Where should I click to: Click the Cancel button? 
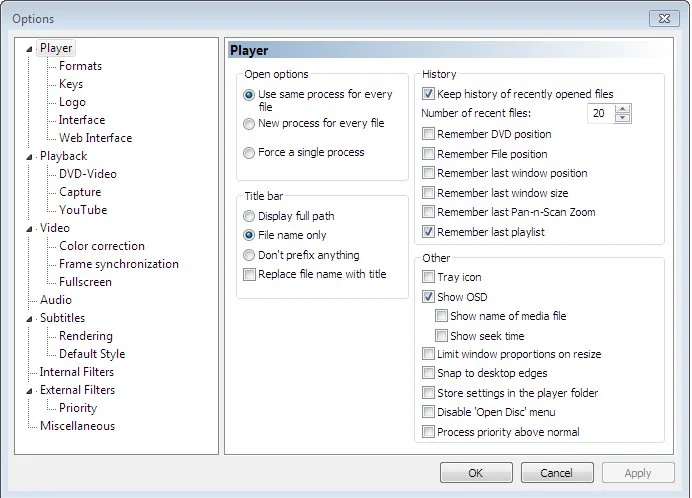pyautogui.click(x=557, y=473)
